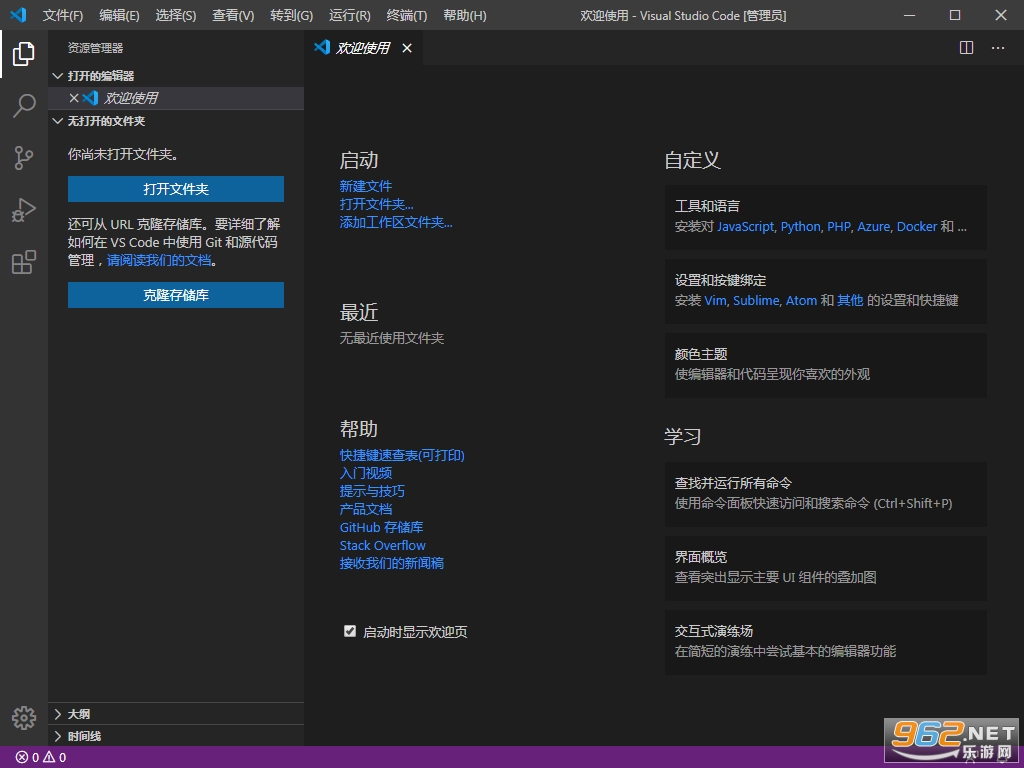
Task: Open the Stack Overflow link
Action: tap(383, 545)
